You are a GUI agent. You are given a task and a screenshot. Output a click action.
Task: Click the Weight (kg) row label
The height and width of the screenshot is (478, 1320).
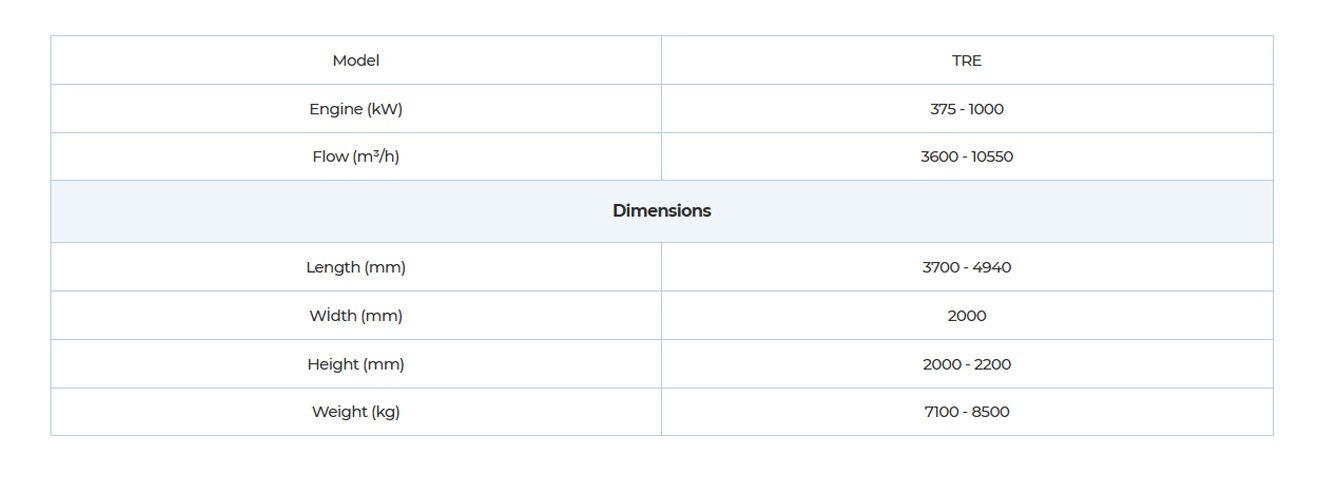coord(356,412)
